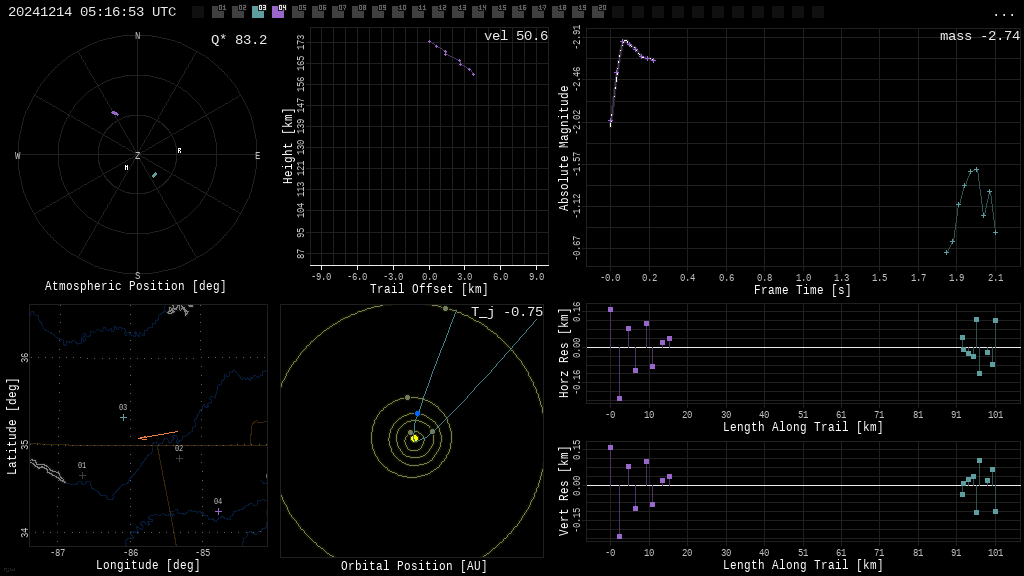This screenshot has width=1024, height=576.
Task: Click the mass -2.74 label
Action: point(979,36)
